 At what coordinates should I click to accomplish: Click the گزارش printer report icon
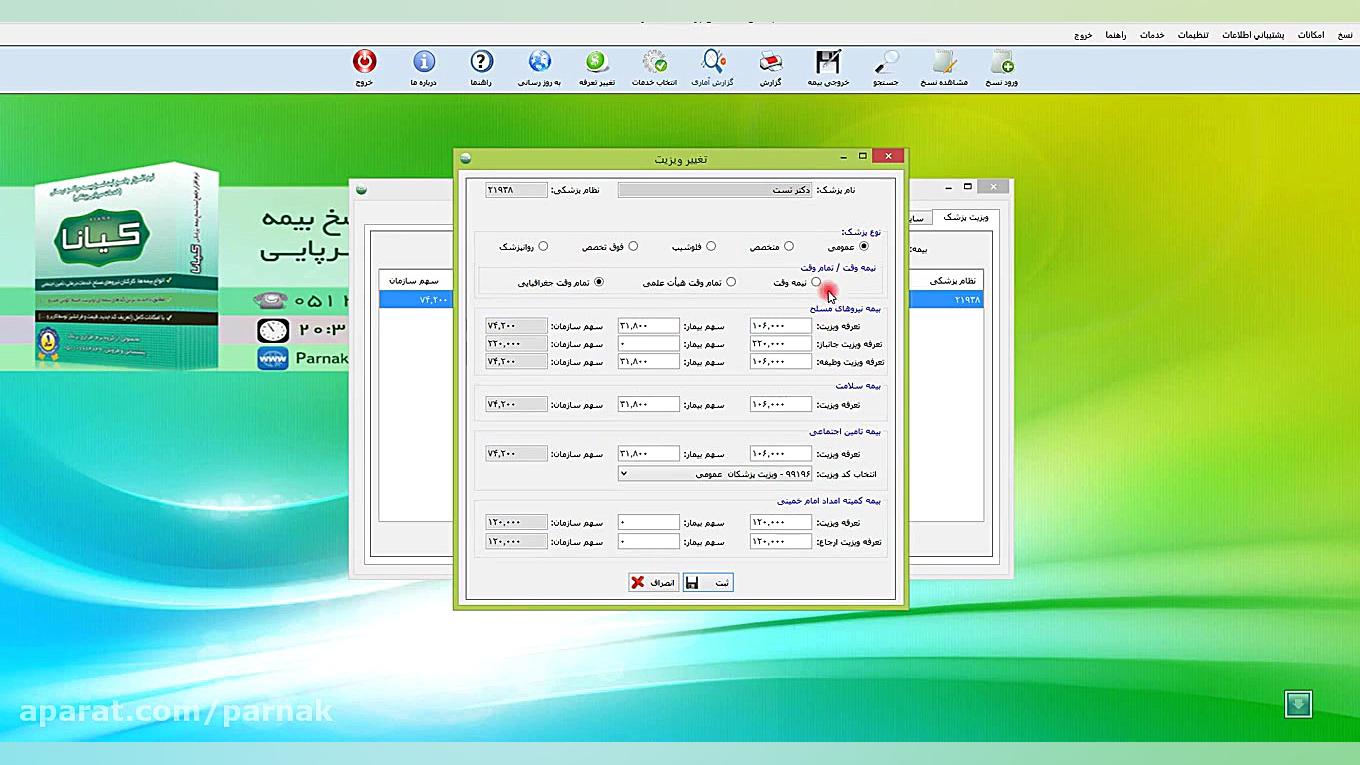(770, 65)
